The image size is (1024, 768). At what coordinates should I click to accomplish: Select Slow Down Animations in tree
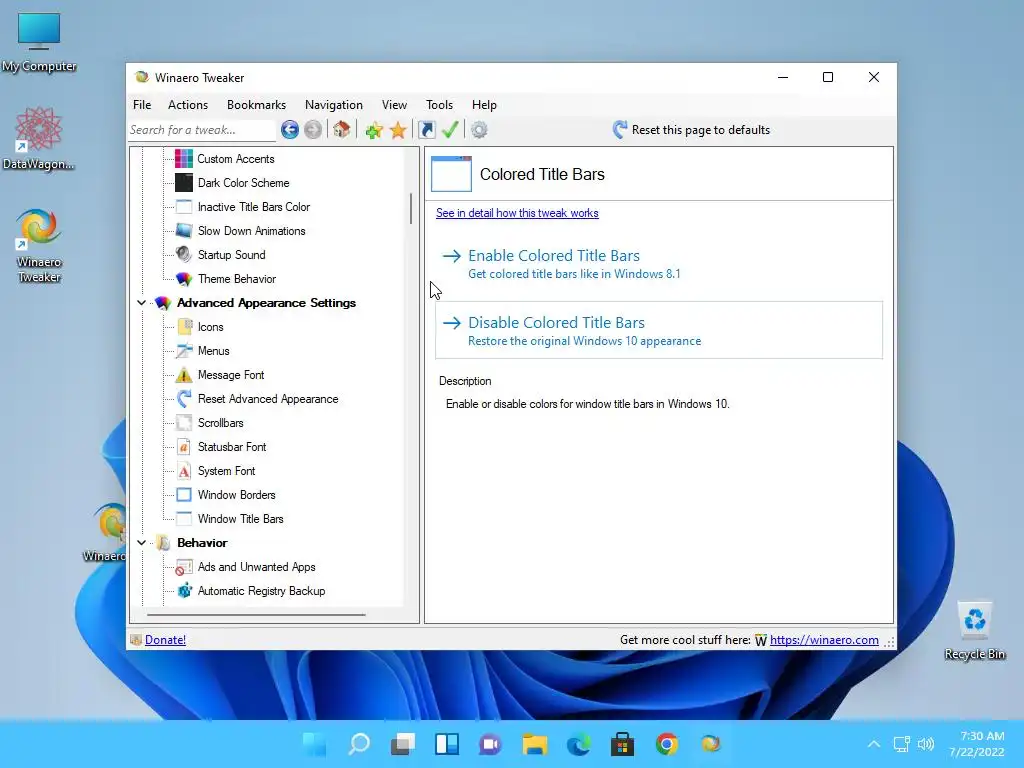(x=251, y=231)
